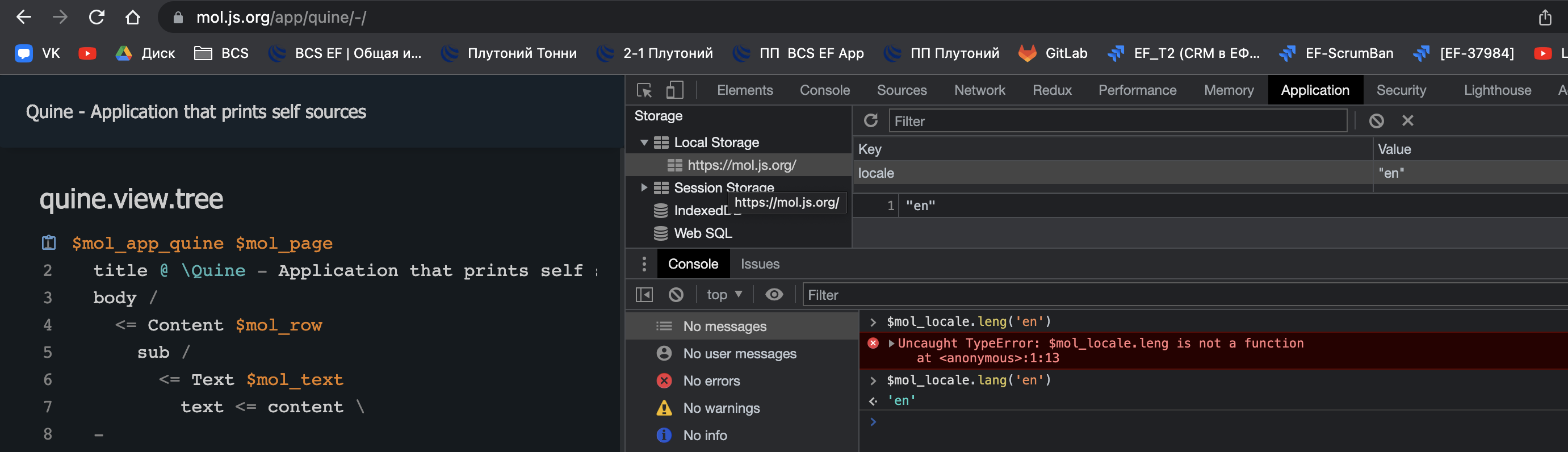Screen dimensions: 1568x452
Task: Delete the selected storage entry
Action: [x=1407, y=120]
